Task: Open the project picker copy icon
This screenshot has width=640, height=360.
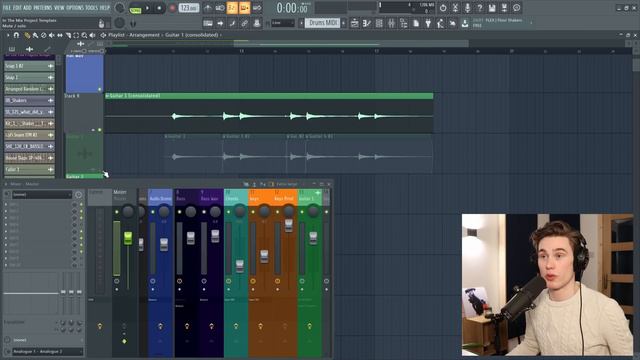Action: [x=416, y=23]
